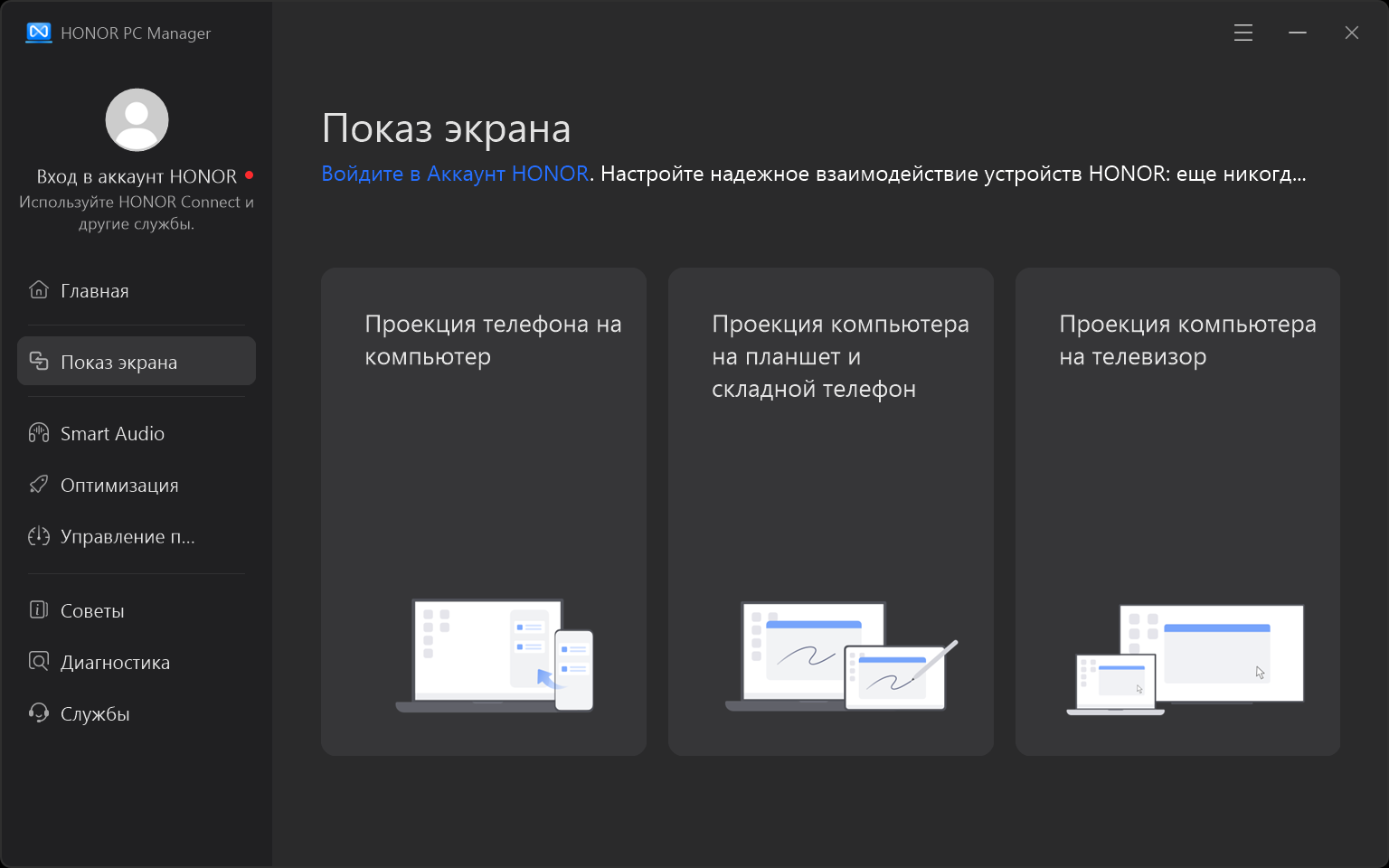Image resolution: width=1389 pixels, height=868 pixels.
Task: Close the HONOR PC Manager window
Action: (1352, 33)
